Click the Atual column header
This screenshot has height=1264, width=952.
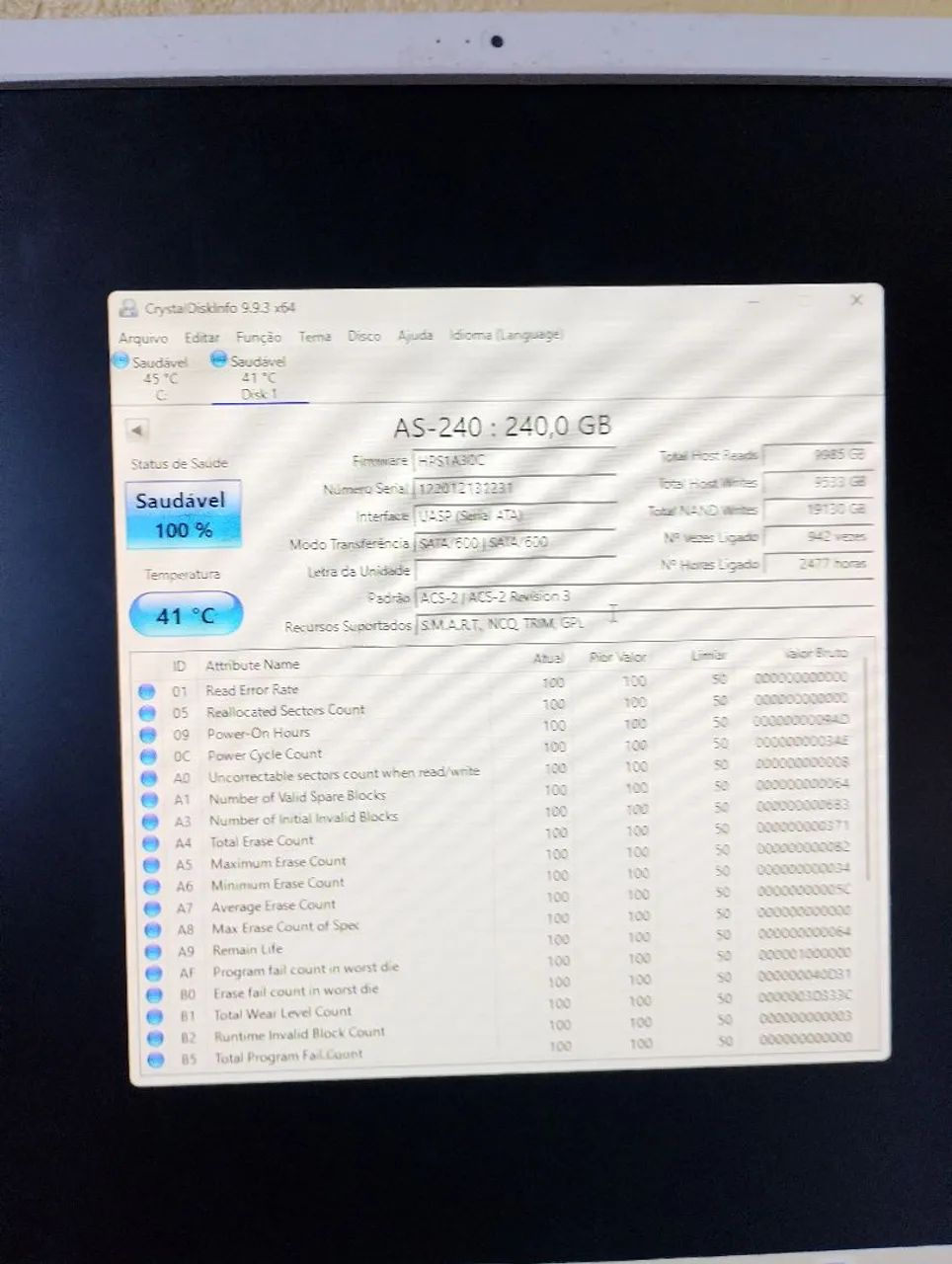click(548, 658)
